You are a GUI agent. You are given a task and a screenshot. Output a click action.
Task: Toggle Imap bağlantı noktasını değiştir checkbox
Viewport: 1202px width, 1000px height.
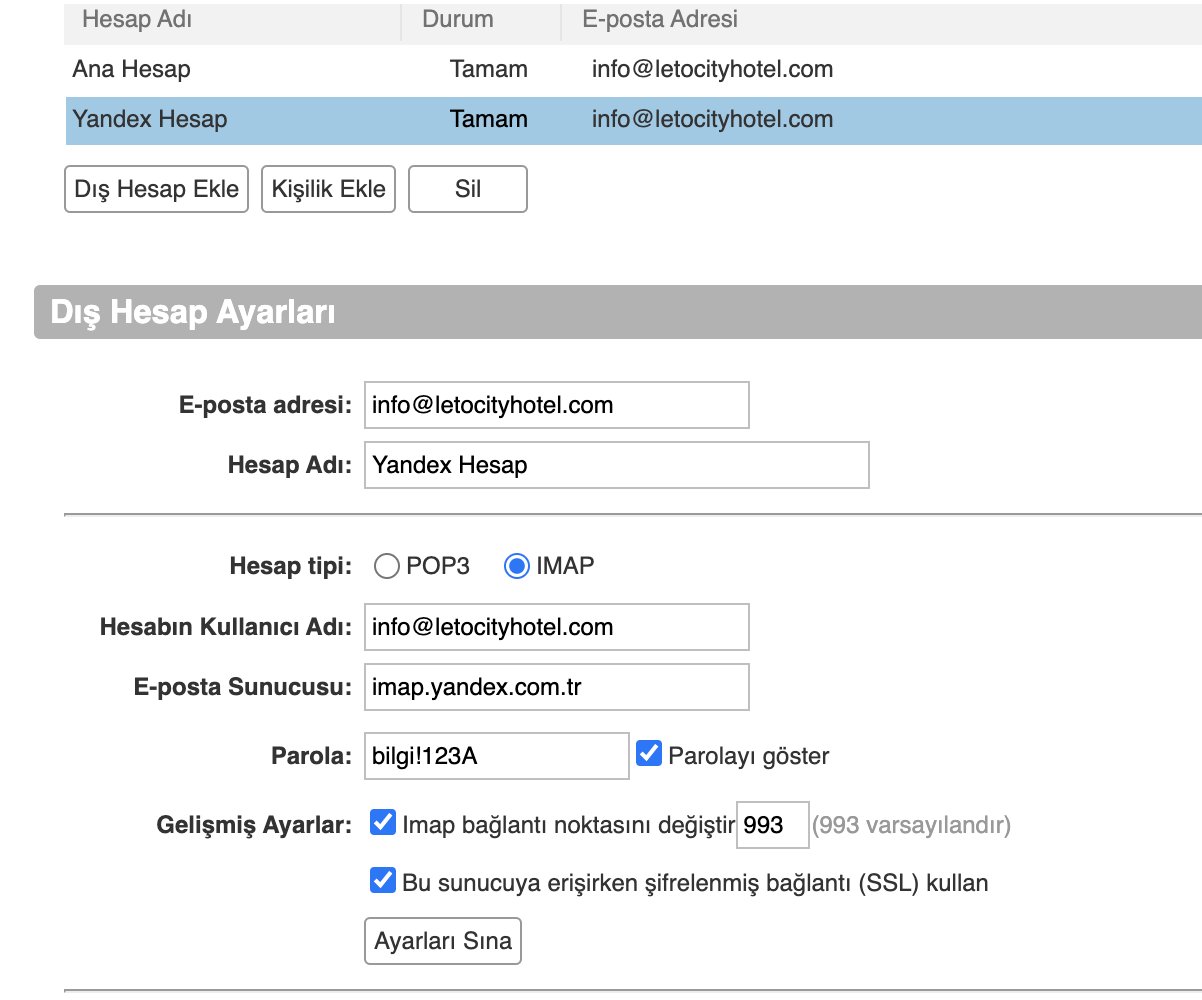pos(383,824)
